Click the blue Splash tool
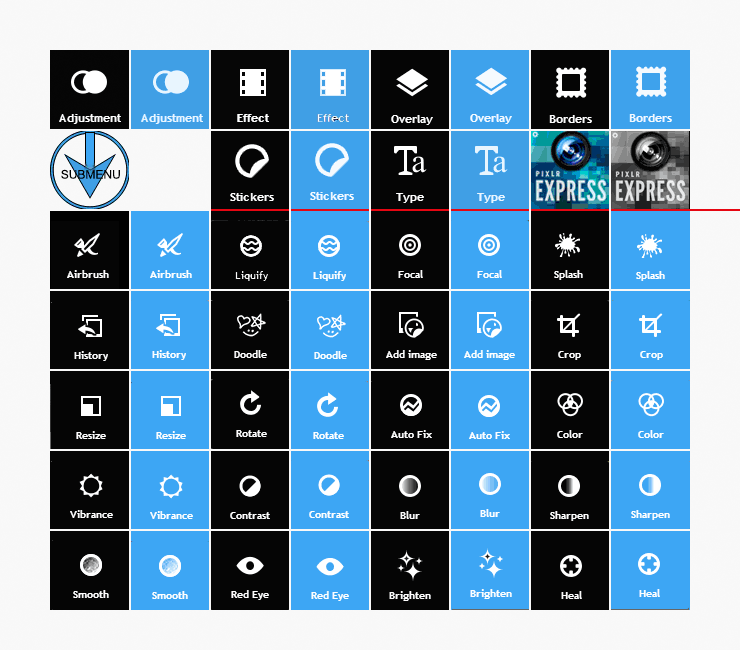740x650 pixels. pos(650,250)
